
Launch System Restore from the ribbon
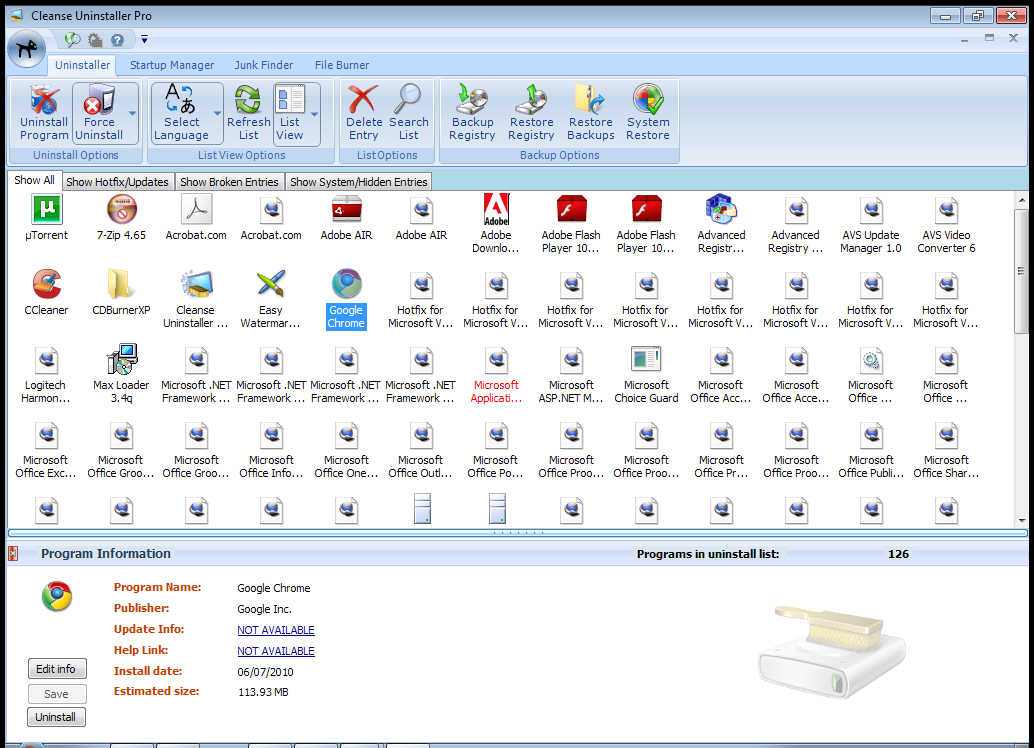coord(648,113)
